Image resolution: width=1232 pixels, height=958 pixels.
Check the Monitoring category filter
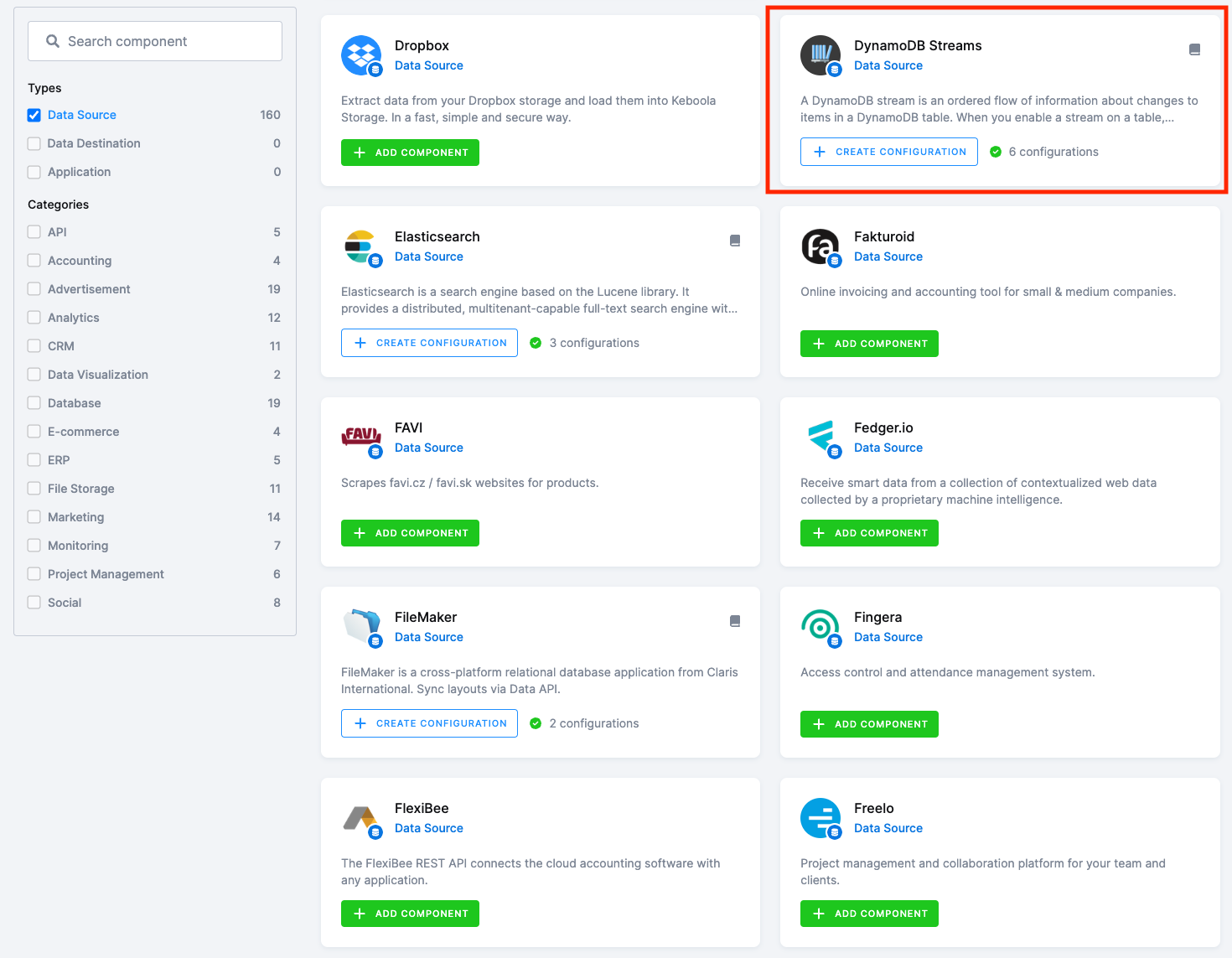tap(34, 546)
